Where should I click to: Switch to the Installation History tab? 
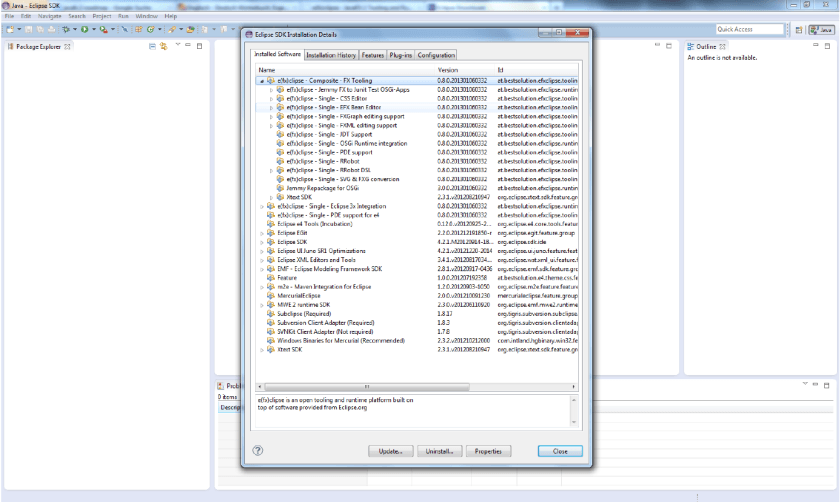pyautogui.click(x=331, y=55)
